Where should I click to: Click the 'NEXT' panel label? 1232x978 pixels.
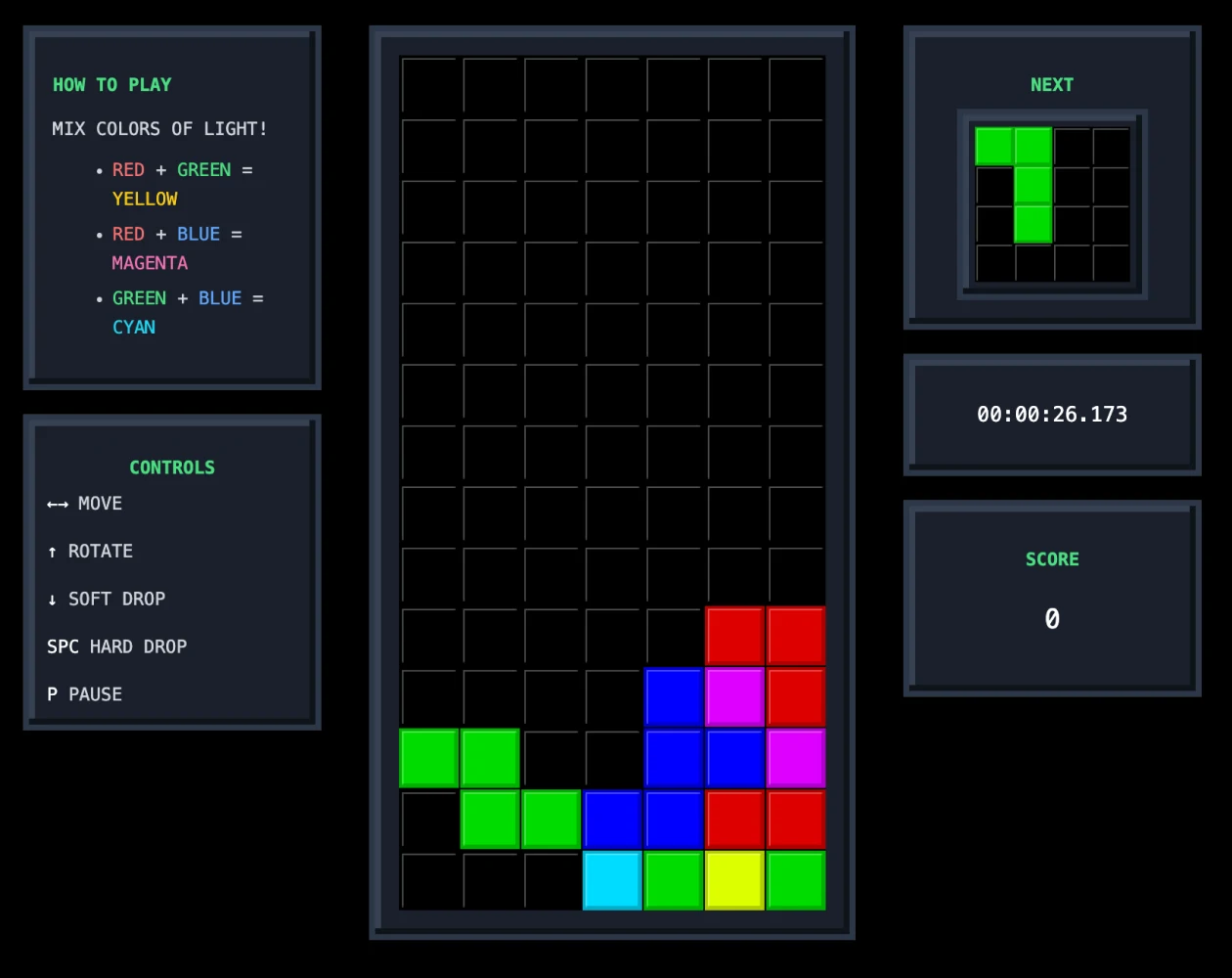click(x=1052, y=85)
